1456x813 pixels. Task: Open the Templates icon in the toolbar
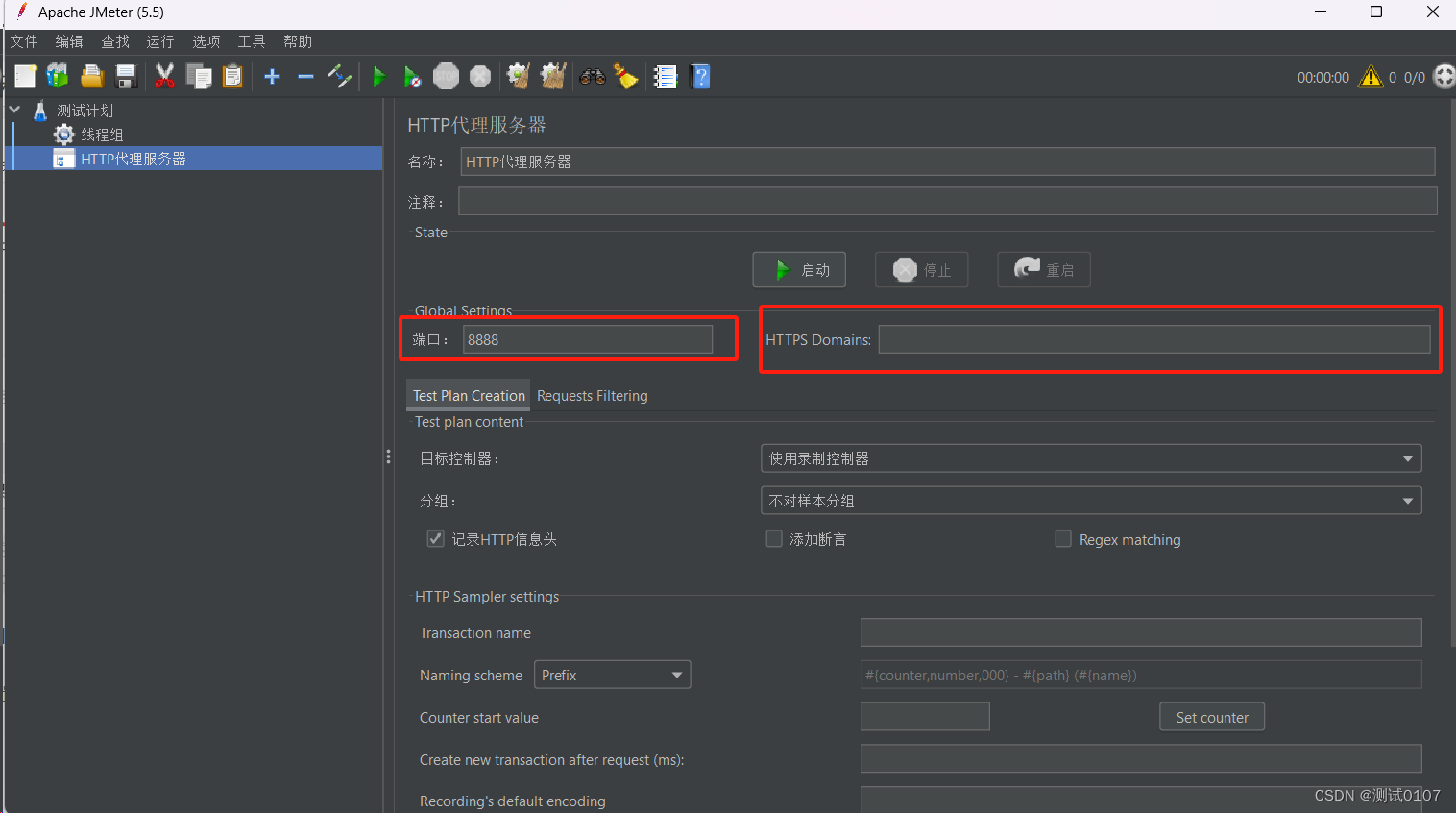coord(59,77)
